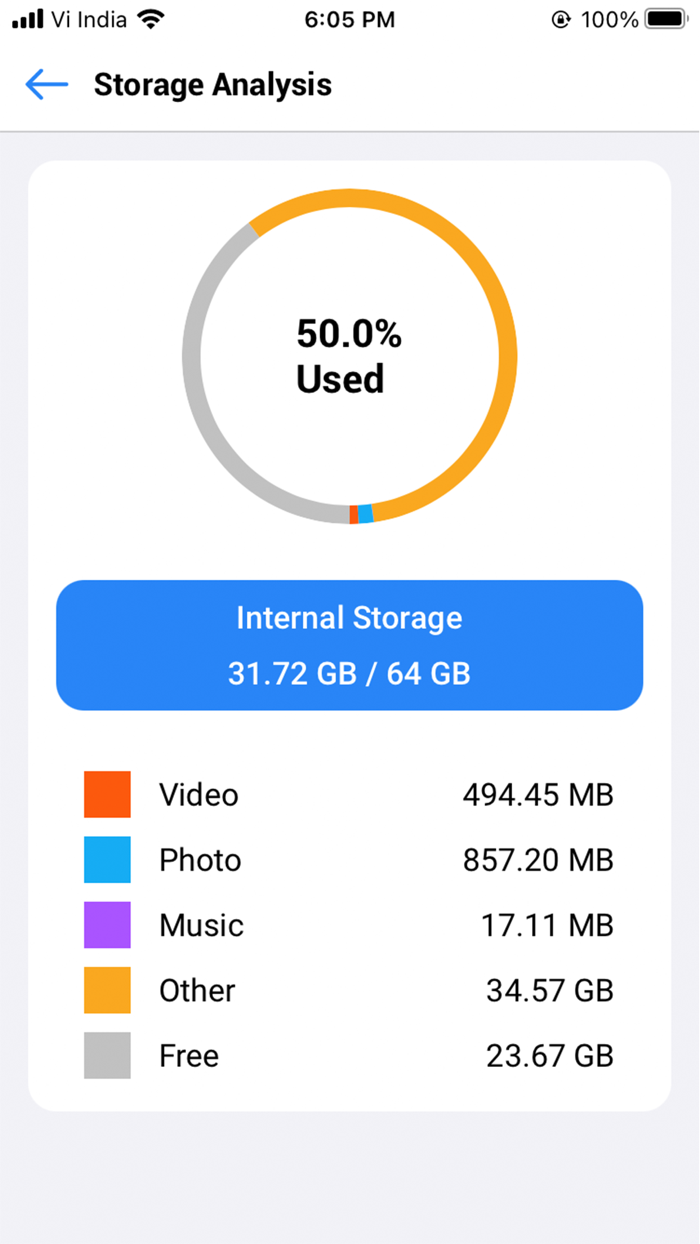Click the Storage Analysis title
700x1244 pixels.
pyautogui.click(x=212, y=85)
